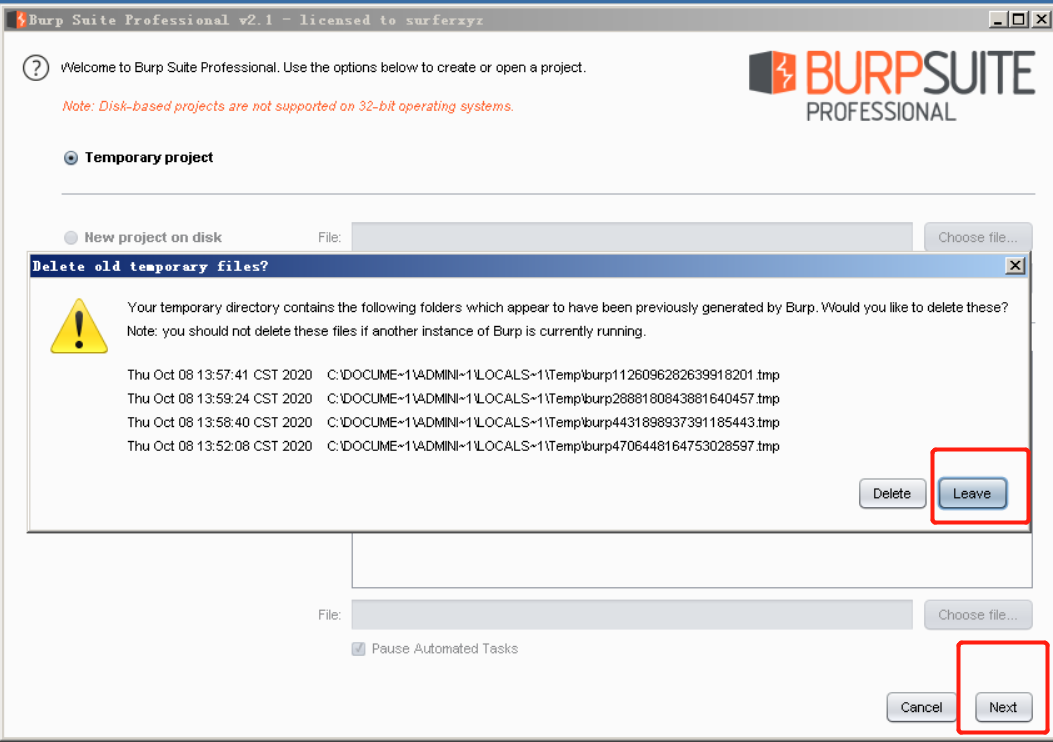Maximize the Burp Suite window
The image size is (1053, 742).
[1019, 19]
